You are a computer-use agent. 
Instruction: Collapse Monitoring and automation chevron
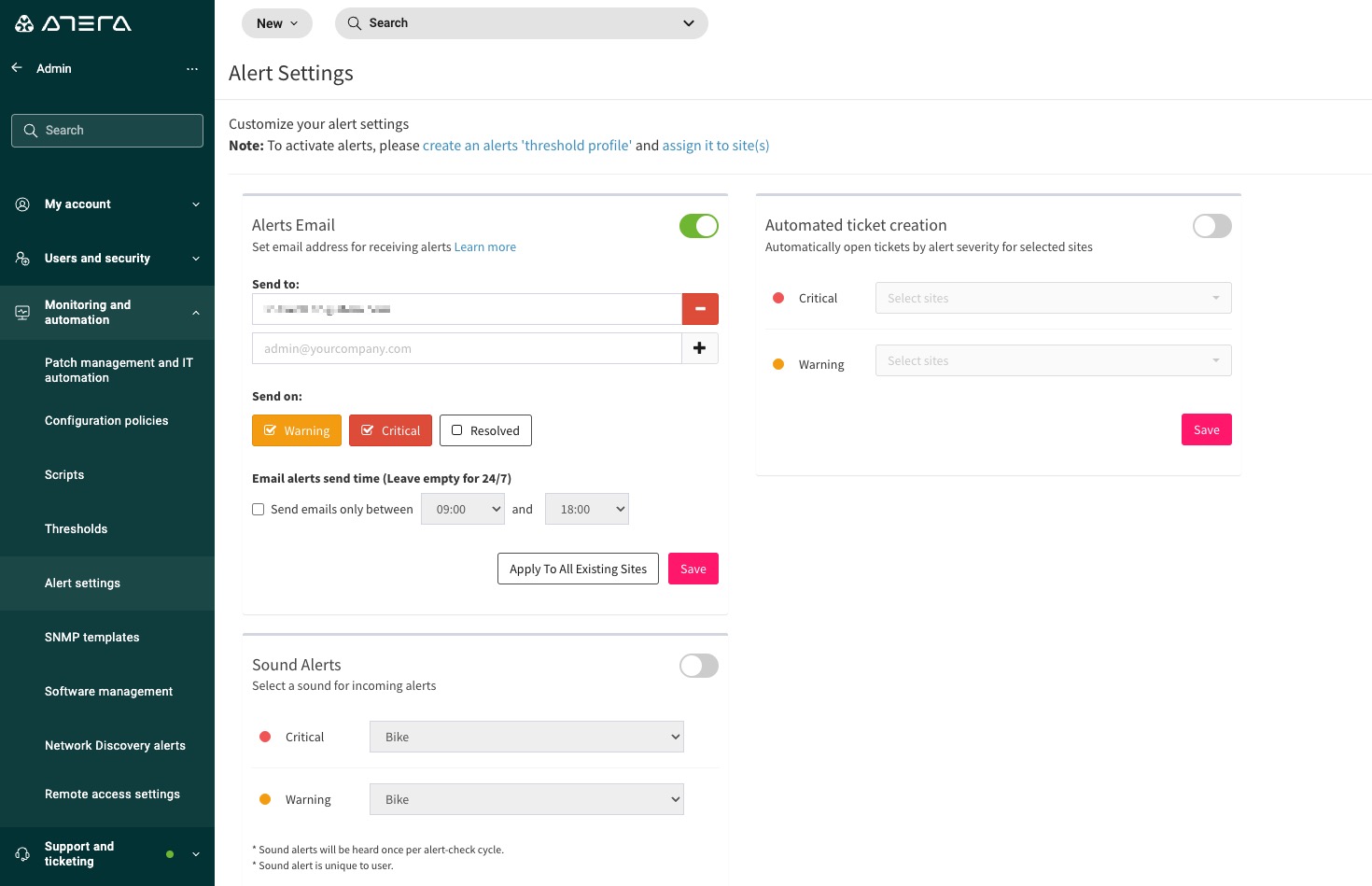196,313
